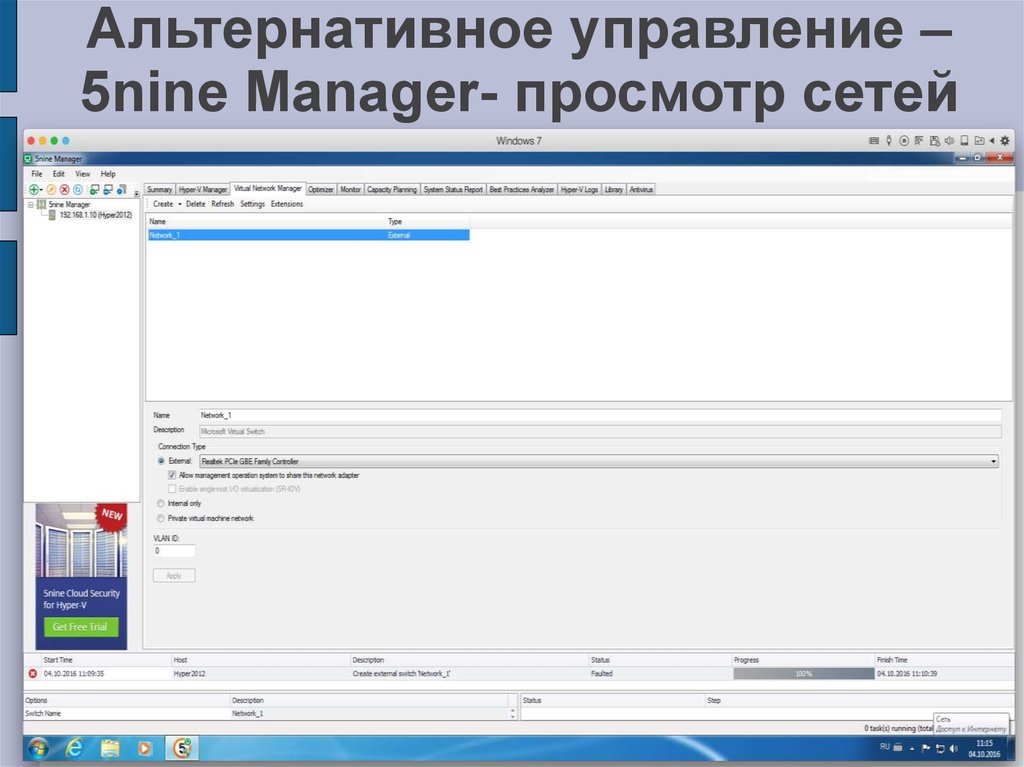The height and width of the screenshot is (767, 1024).
Task: Click Extensions in network toolbar
Action: 287,204
